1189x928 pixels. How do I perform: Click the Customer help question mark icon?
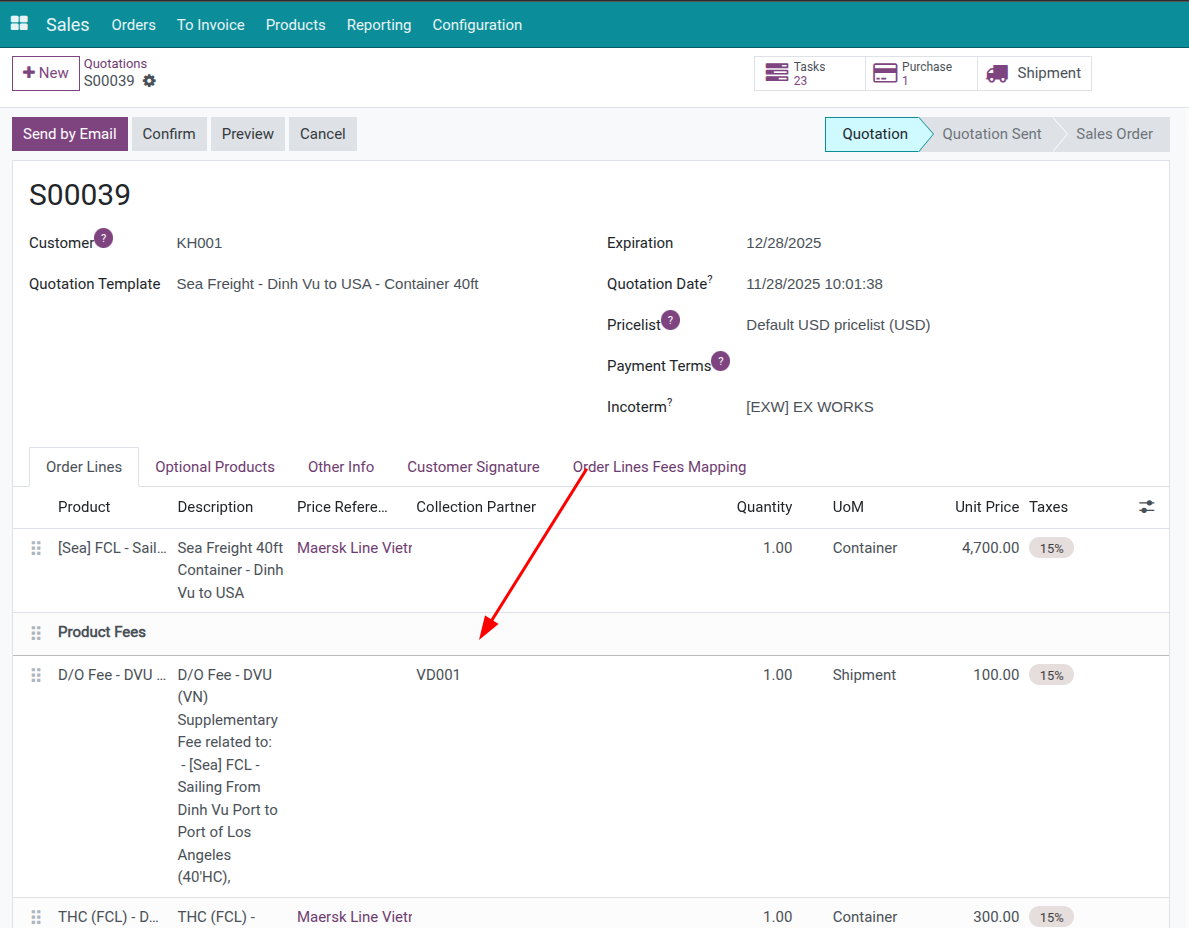coord(103,239)
